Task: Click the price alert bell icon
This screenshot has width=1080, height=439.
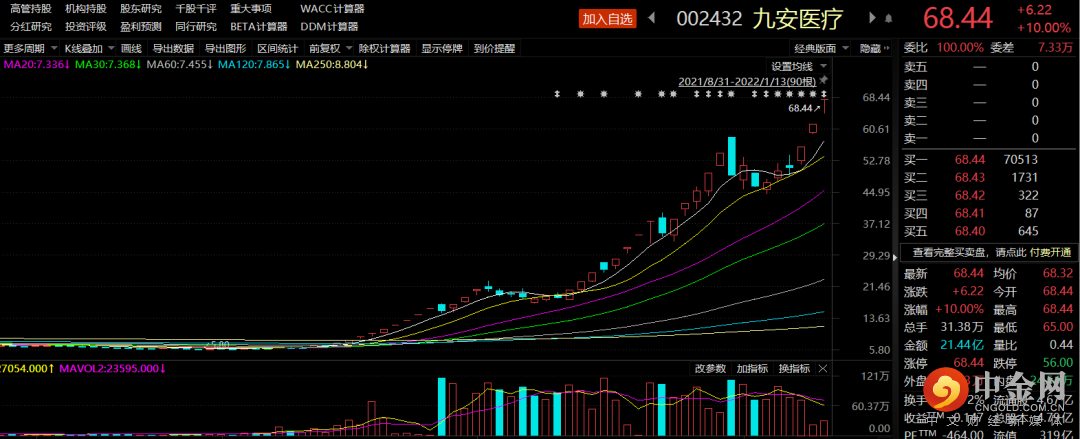Action: point(886,18)
